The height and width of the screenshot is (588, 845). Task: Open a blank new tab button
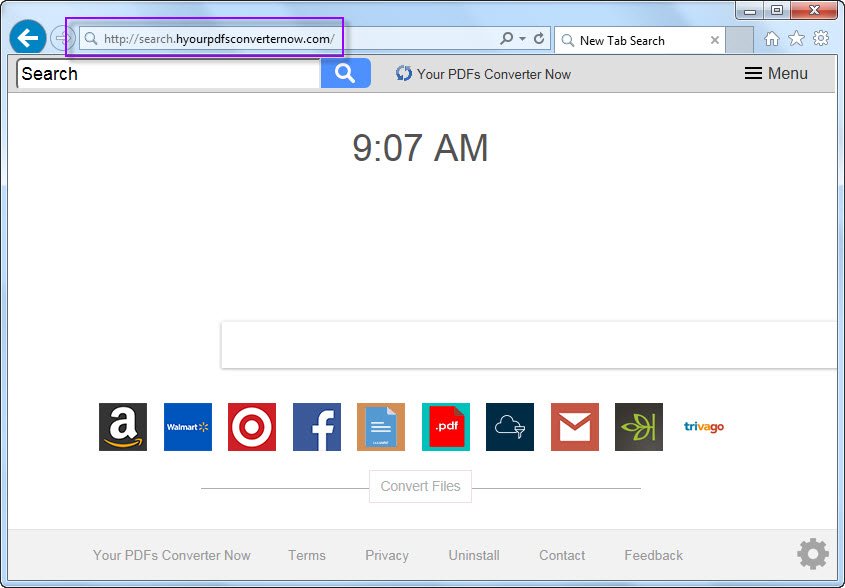(739, 40)
